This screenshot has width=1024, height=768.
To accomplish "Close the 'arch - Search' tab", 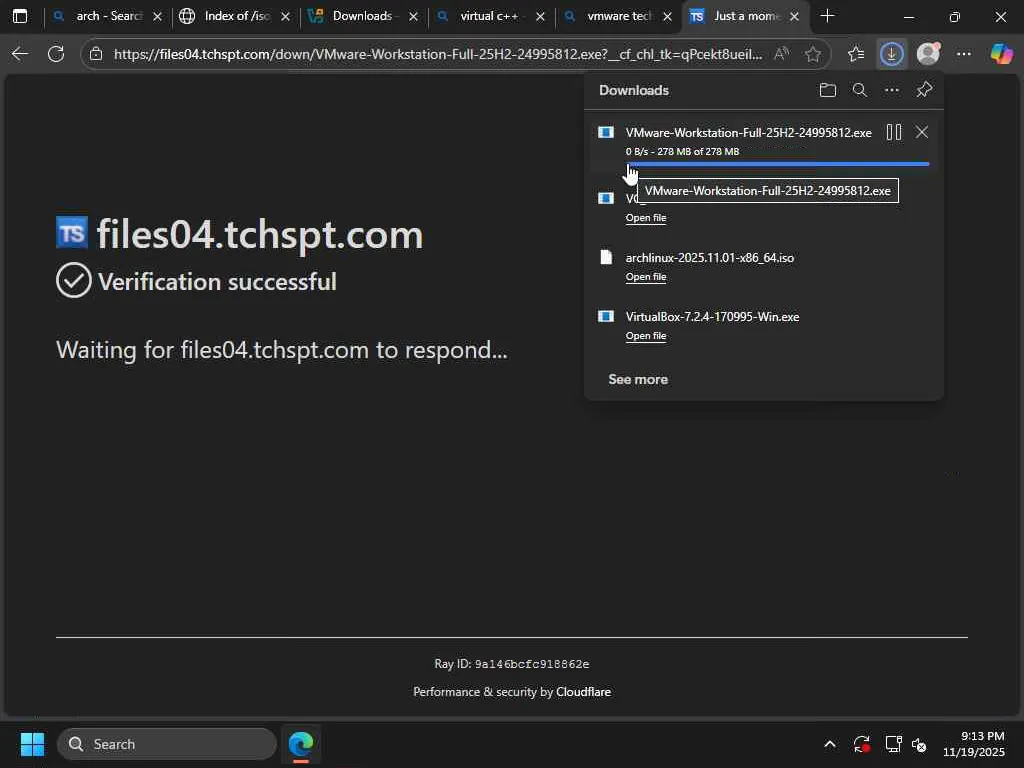I will click(x=157, y=17).
